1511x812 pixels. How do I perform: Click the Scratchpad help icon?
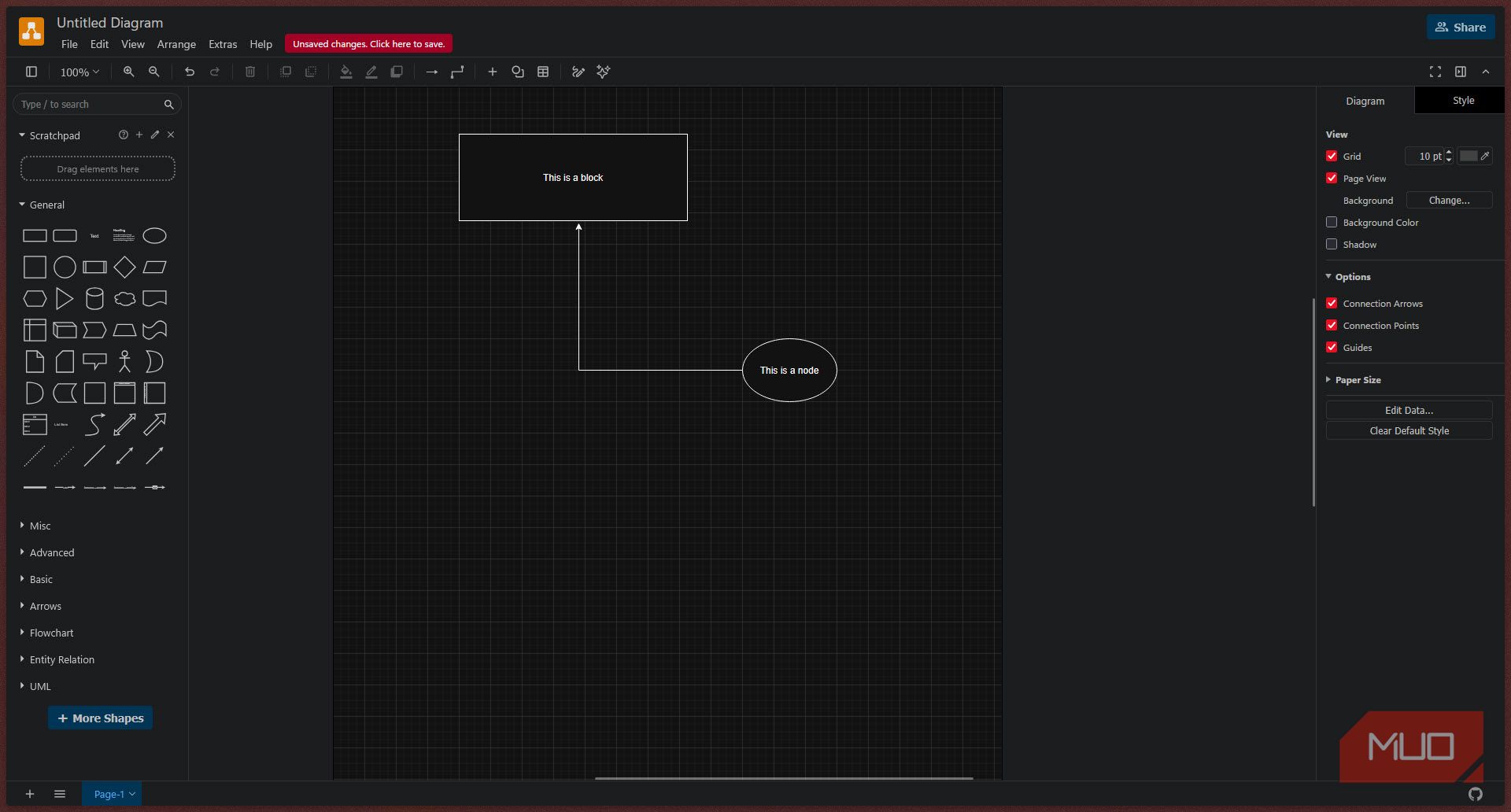124,135
